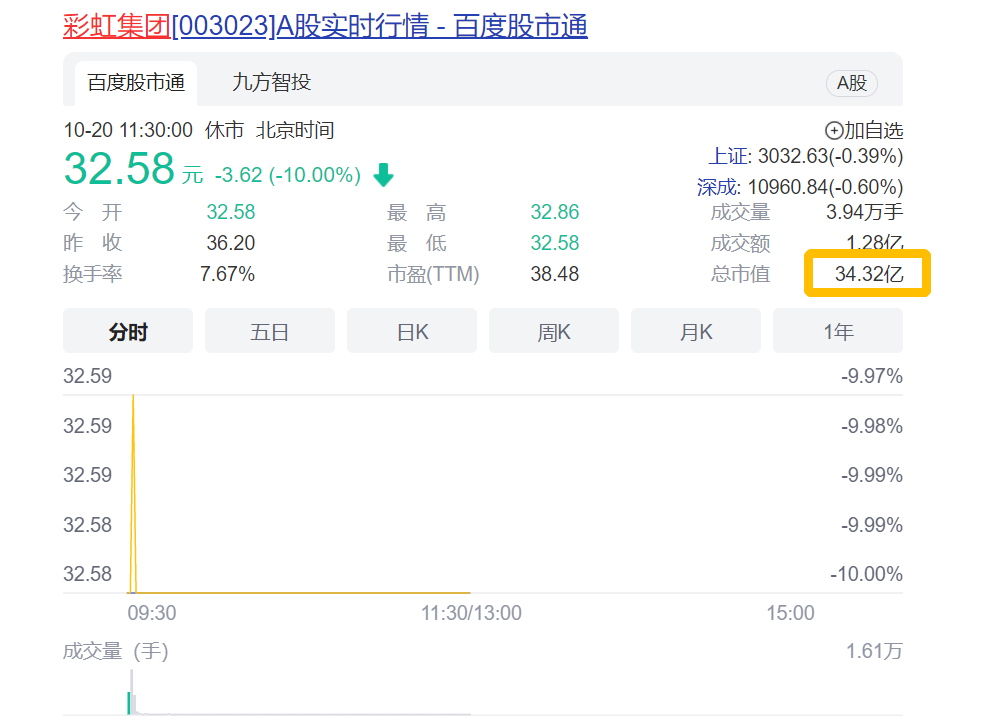Click the green volume bar at open
987x717 pixels.
(129, 703)
